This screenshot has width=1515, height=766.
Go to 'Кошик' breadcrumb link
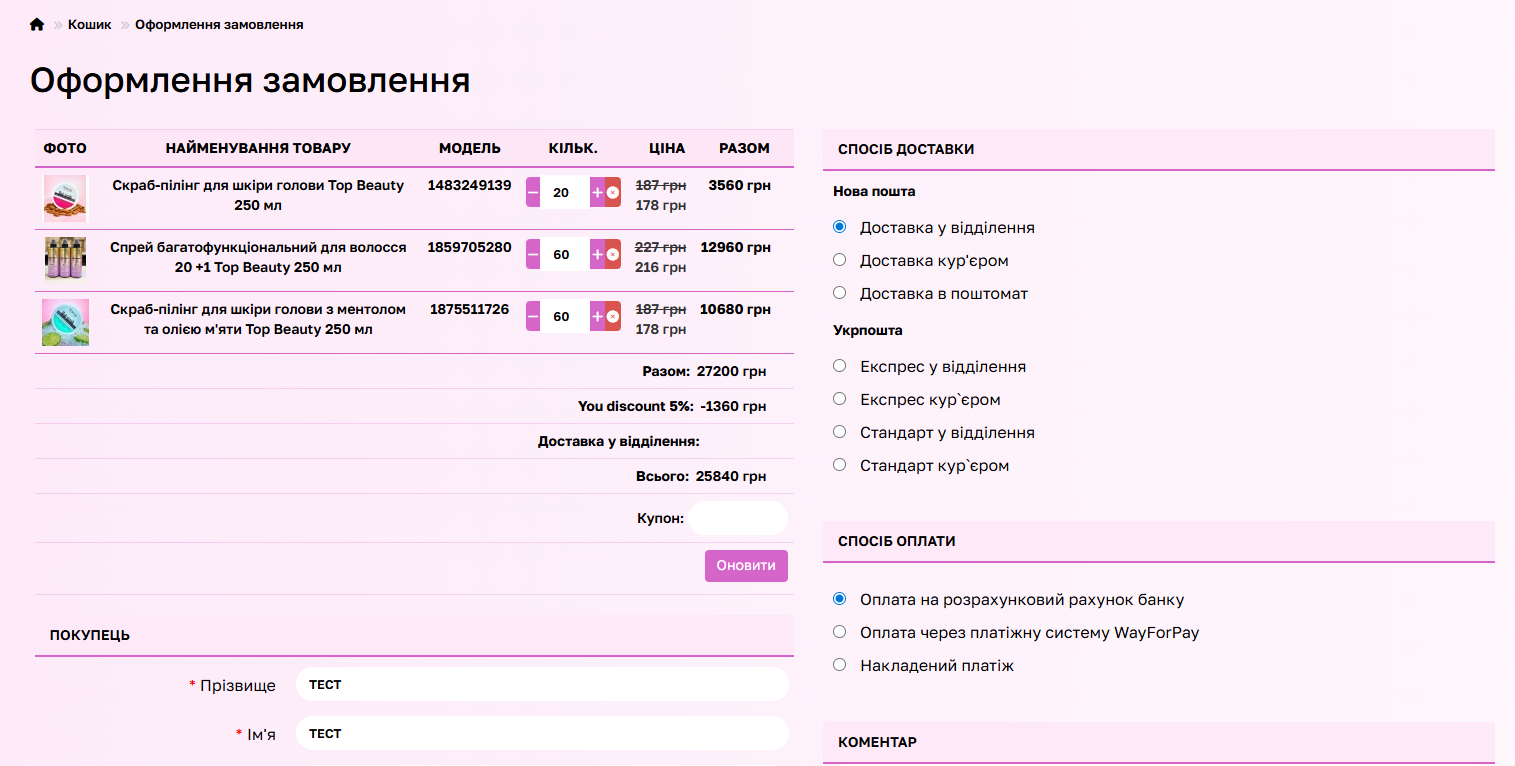click(89, 25)
